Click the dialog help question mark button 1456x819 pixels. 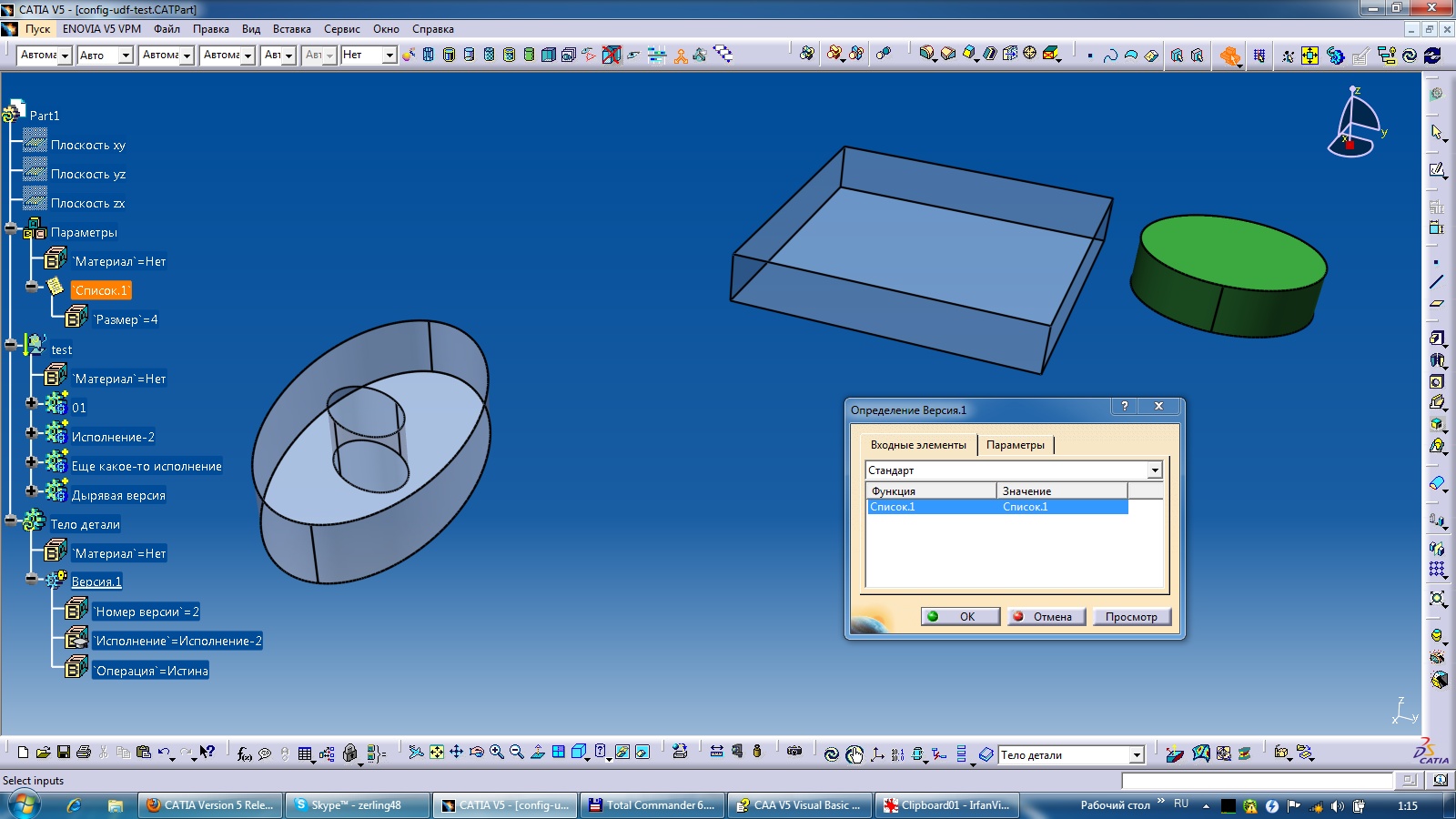point(1125,406)
